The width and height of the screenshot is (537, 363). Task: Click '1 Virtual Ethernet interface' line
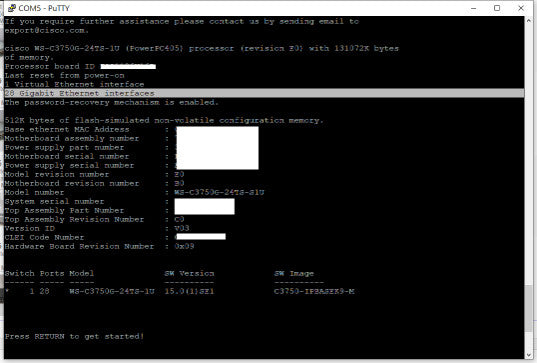tap(74, 84)
